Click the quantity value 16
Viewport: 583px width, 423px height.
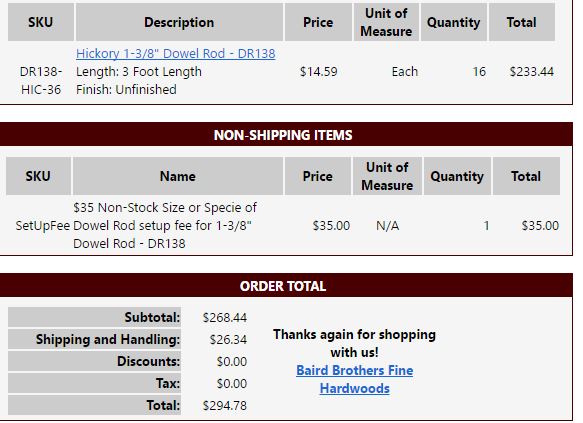click(x=479, y=71)
